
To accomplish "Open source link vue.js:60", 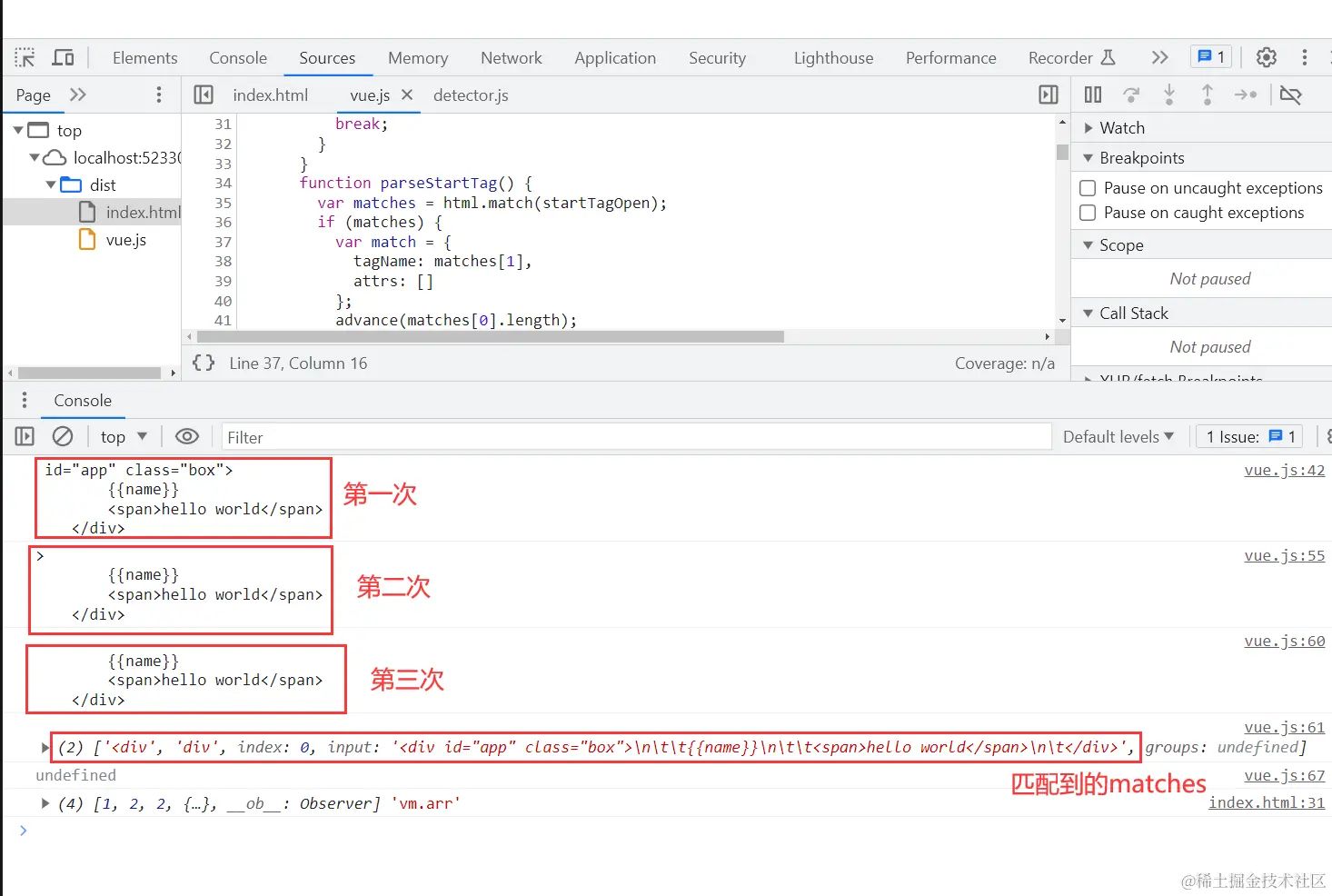I will (x=1284, y=641).
